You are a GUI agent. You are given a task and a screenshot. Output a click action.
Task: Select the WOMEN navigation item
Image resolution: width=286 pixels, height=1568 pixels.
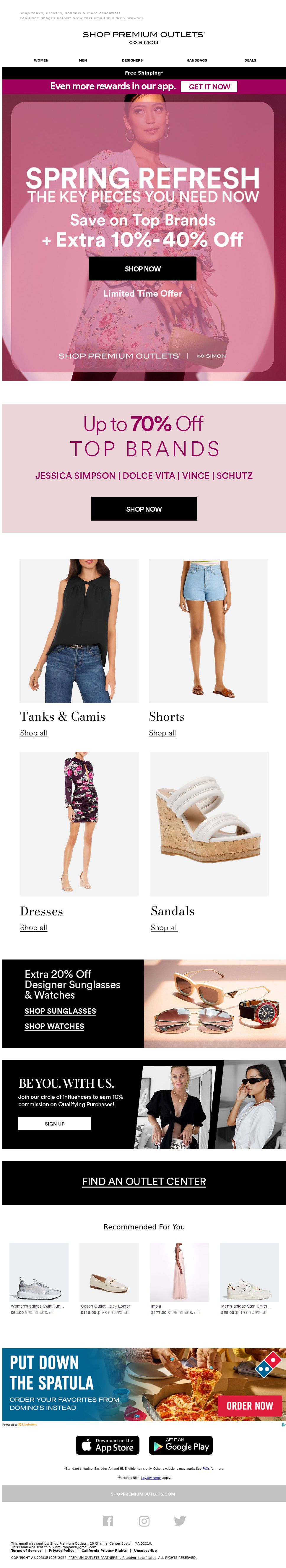41,60
